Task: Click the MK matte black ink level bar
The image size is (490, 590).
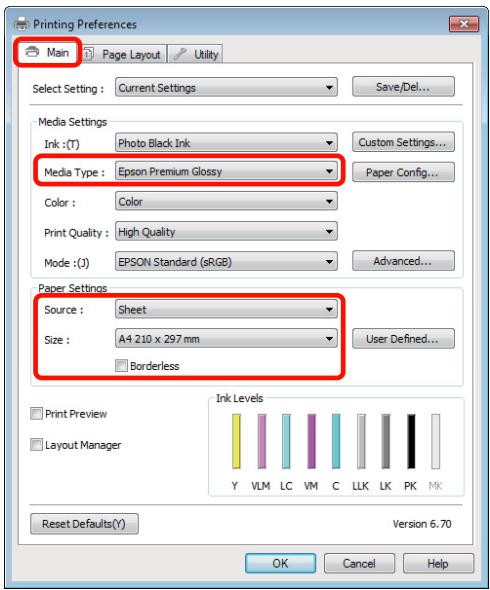Action: coord(435,441)
